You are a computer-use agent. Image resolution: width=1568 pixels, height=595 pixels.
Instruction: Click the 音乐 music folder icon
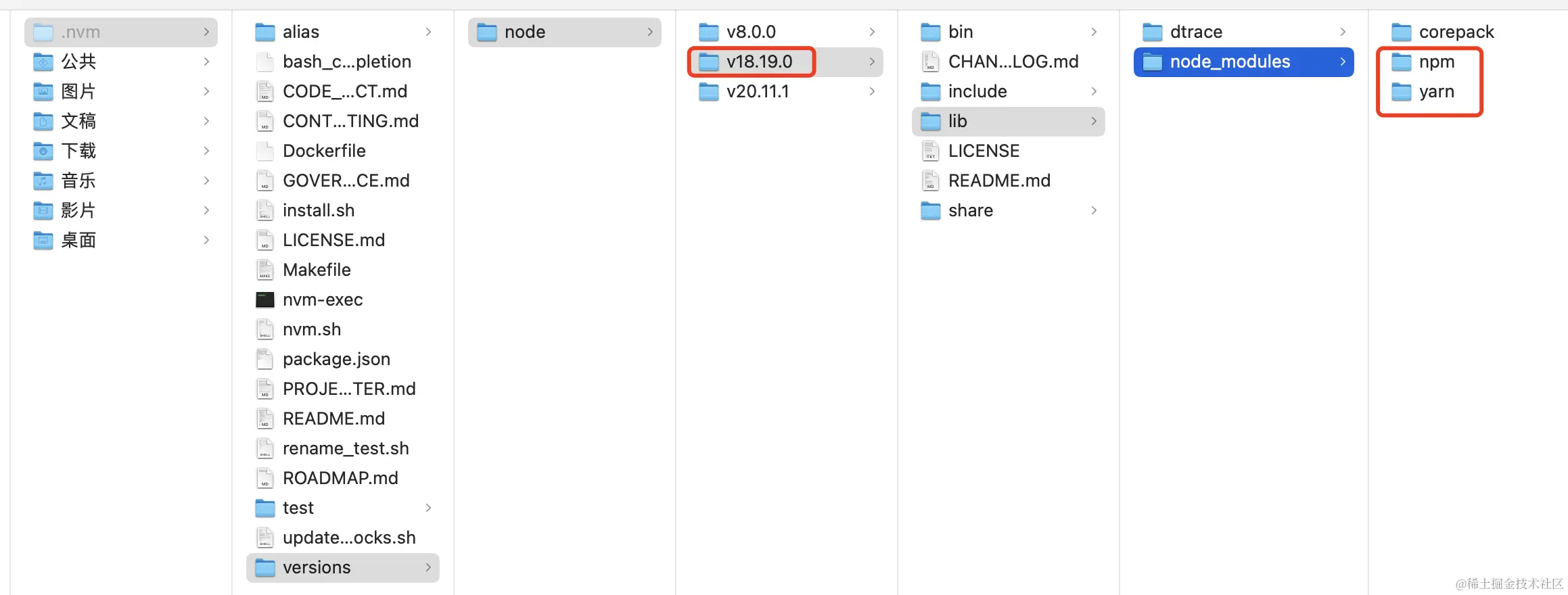coord(43,181)
